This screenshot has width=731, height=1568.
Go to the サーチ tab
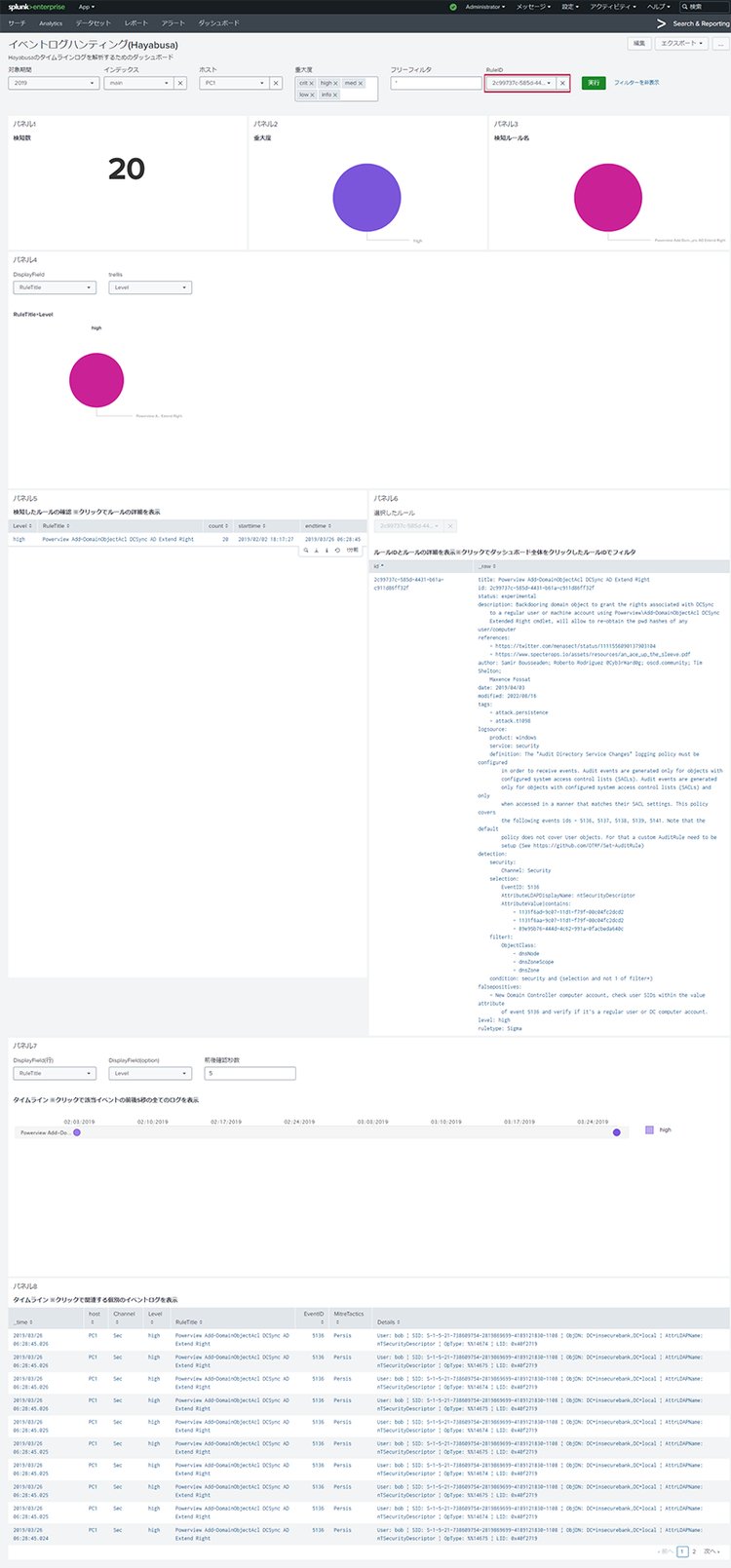tap(17, 22)
